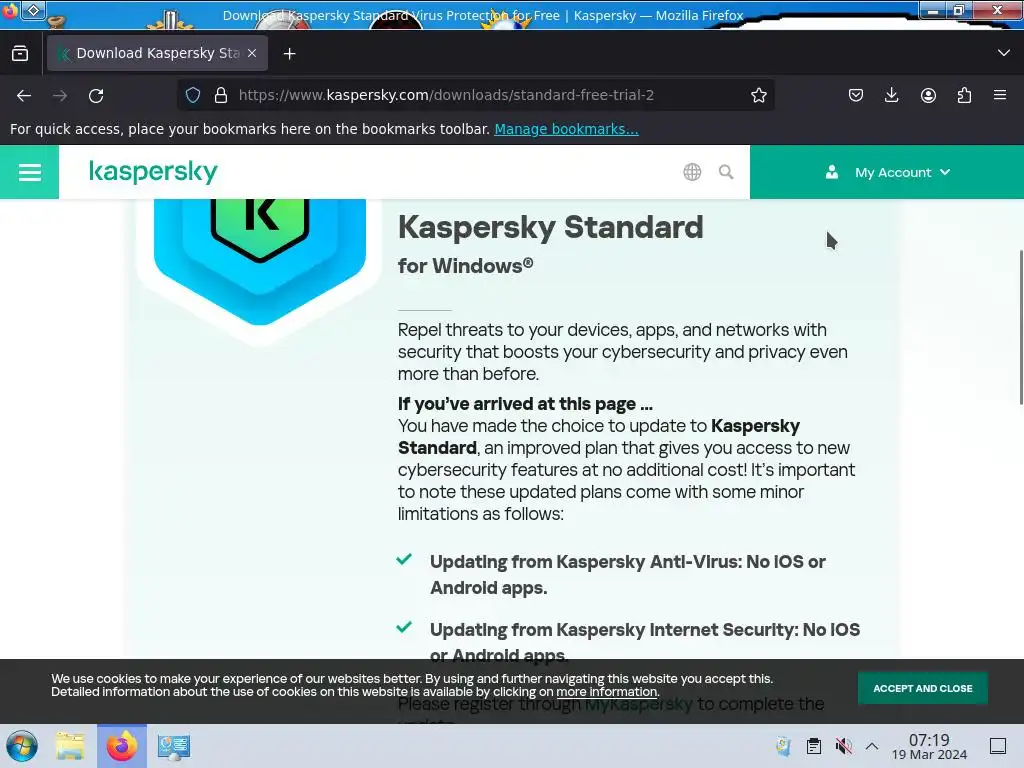Screen dimensions: 1024x768
Task: Open Firefox application menu
Action: (x=1000, y=95)
